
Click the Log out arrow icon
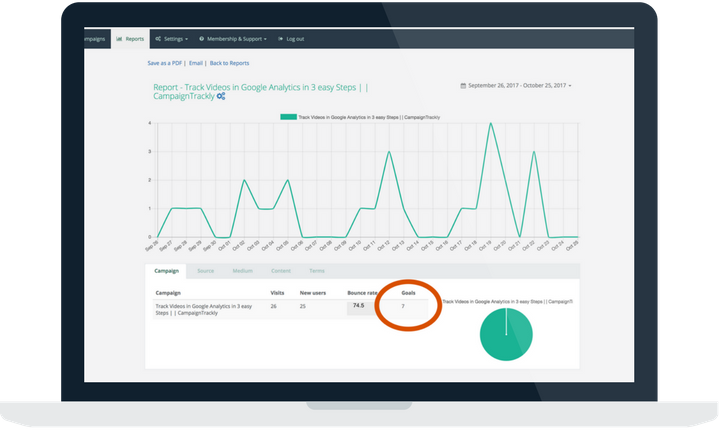pos(278,39)
